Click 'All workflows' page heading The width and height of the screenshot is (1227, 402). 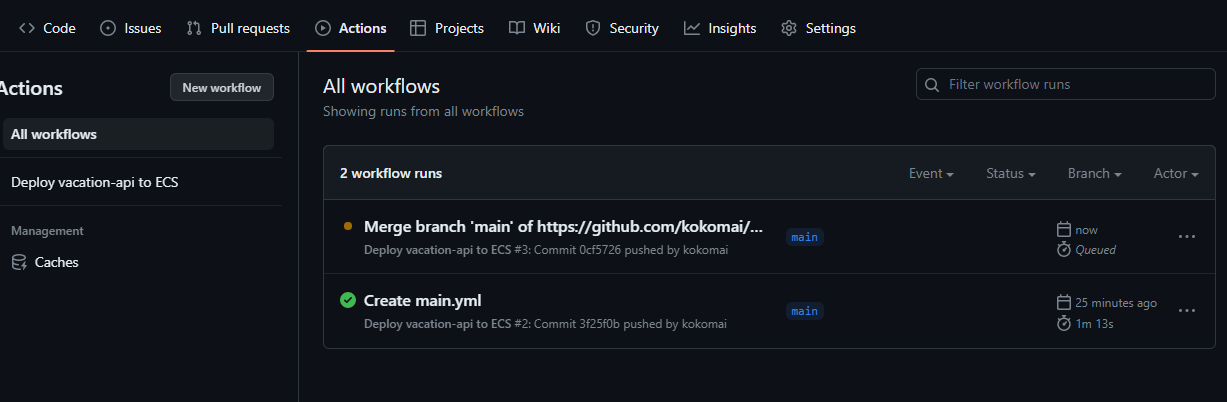pyautogui.click(x=381, y=86)
